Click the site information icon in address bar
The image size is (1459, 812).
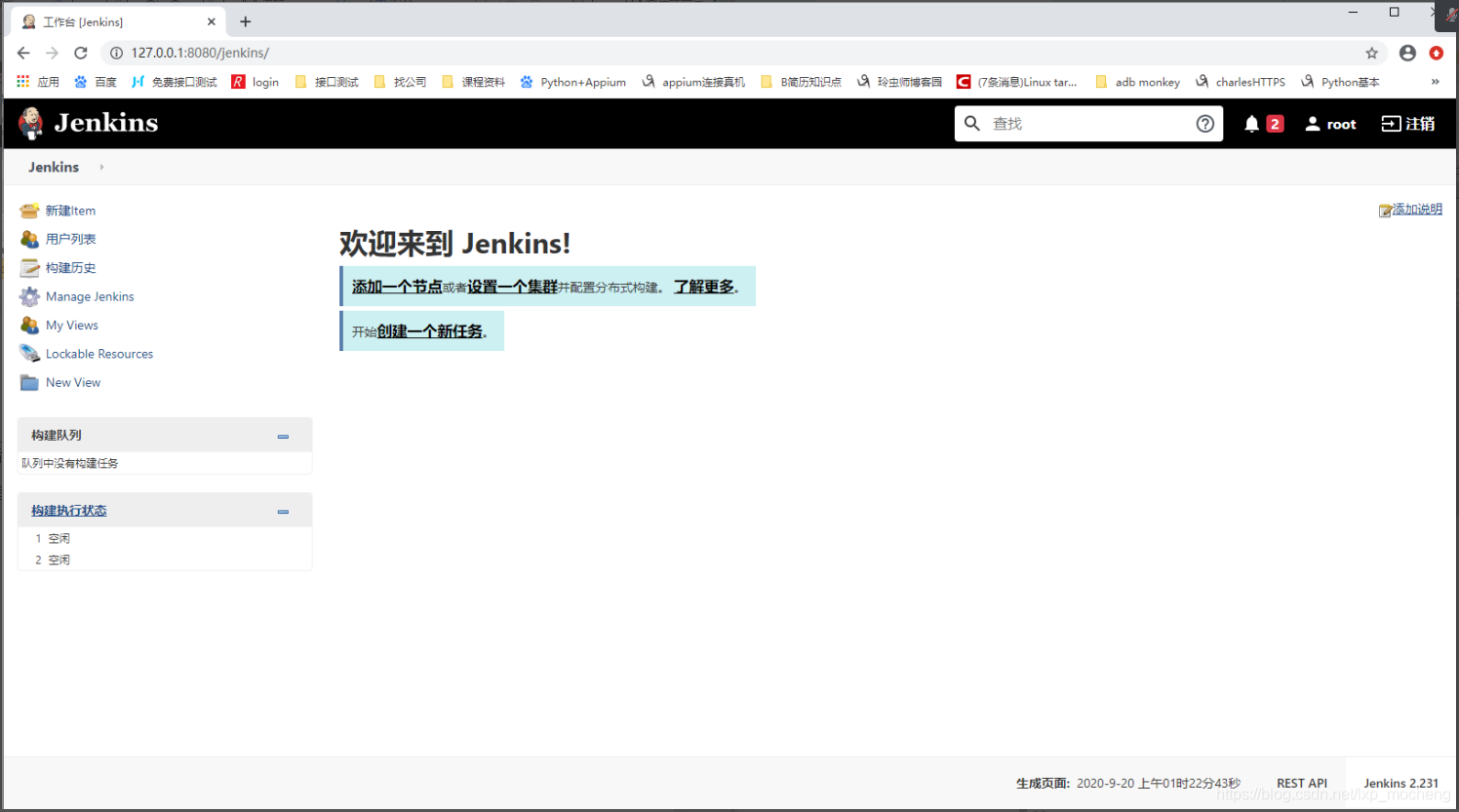[x=116, y=53]
